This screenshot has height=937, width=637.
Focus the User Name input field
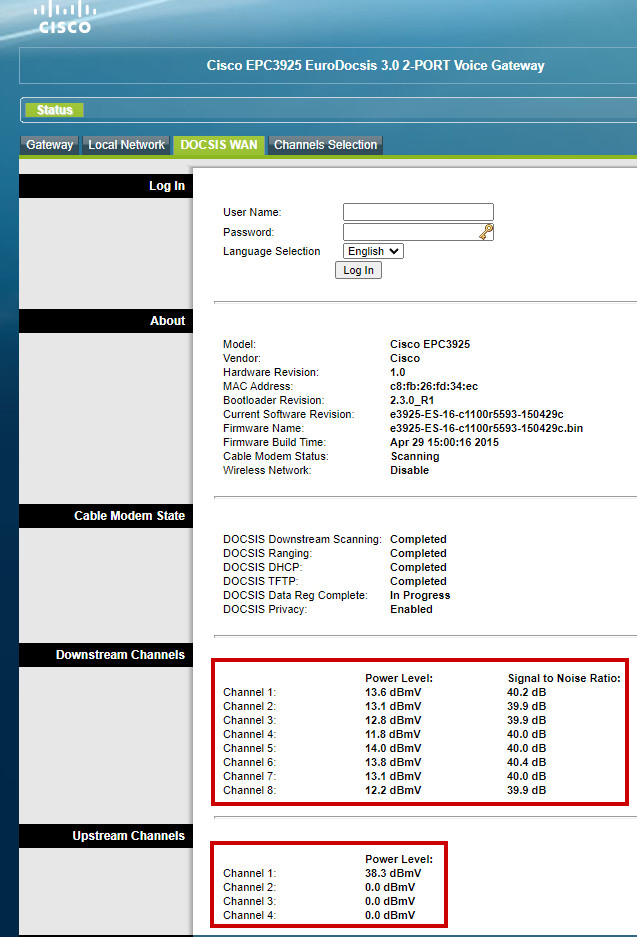[418, 212]
